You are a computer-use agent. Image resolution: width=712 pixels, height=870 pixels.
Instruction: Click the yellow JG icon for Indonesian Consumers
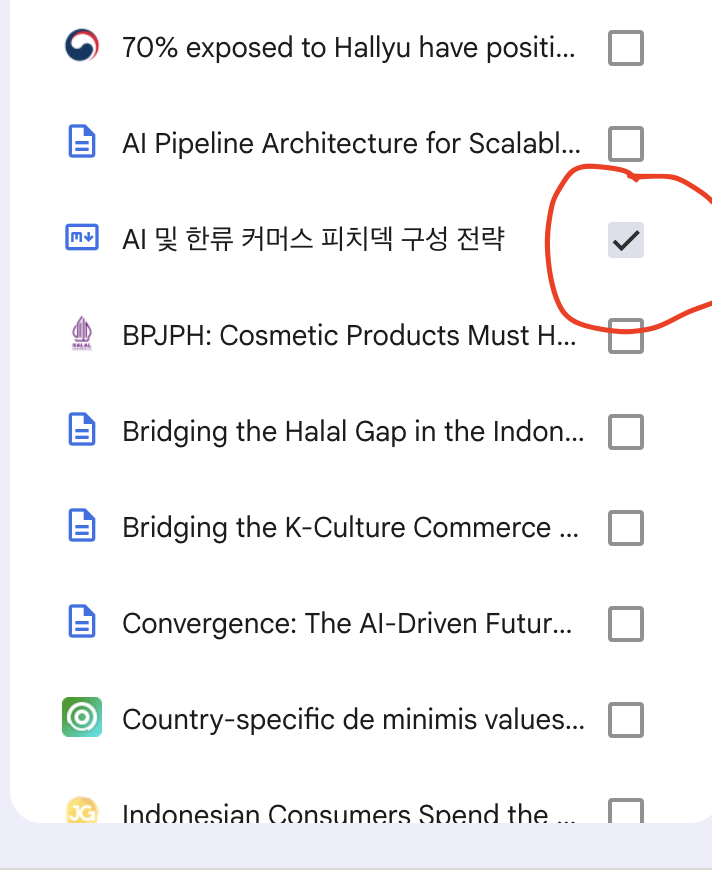coord(81,813)
